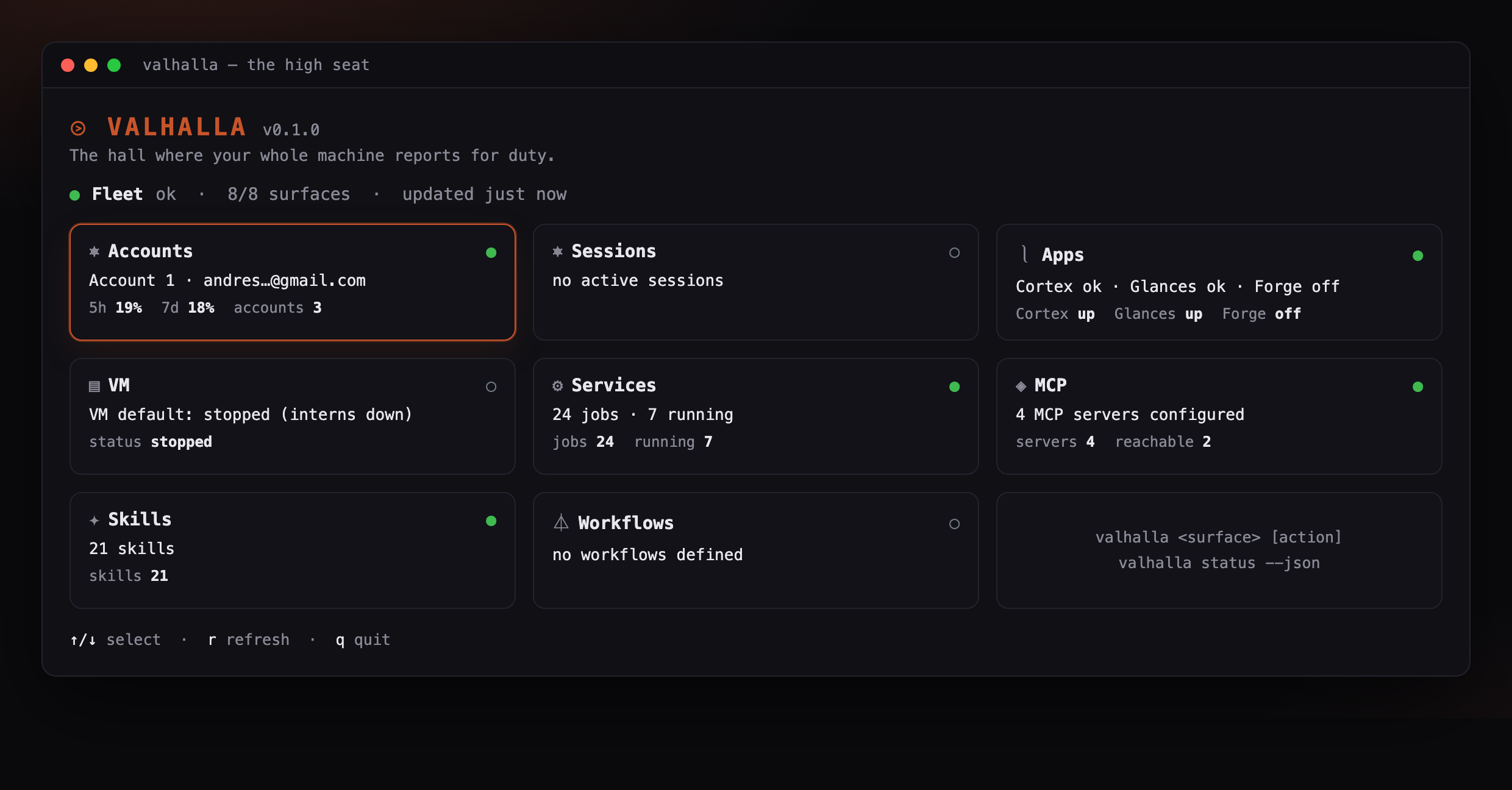
Task: Click the Fleet green status dot
Action: pos(74,195)
